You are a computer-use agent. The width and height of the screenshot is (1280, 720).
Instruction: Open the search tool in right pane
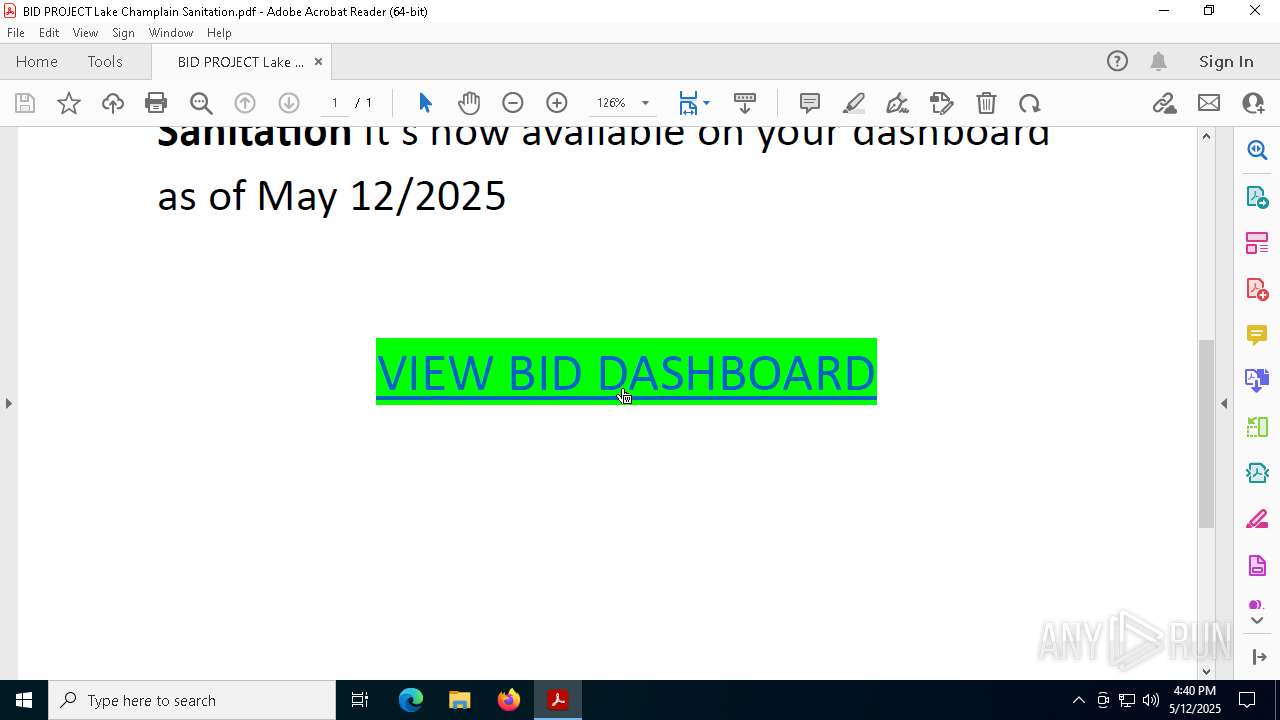tap(1257, 150)
